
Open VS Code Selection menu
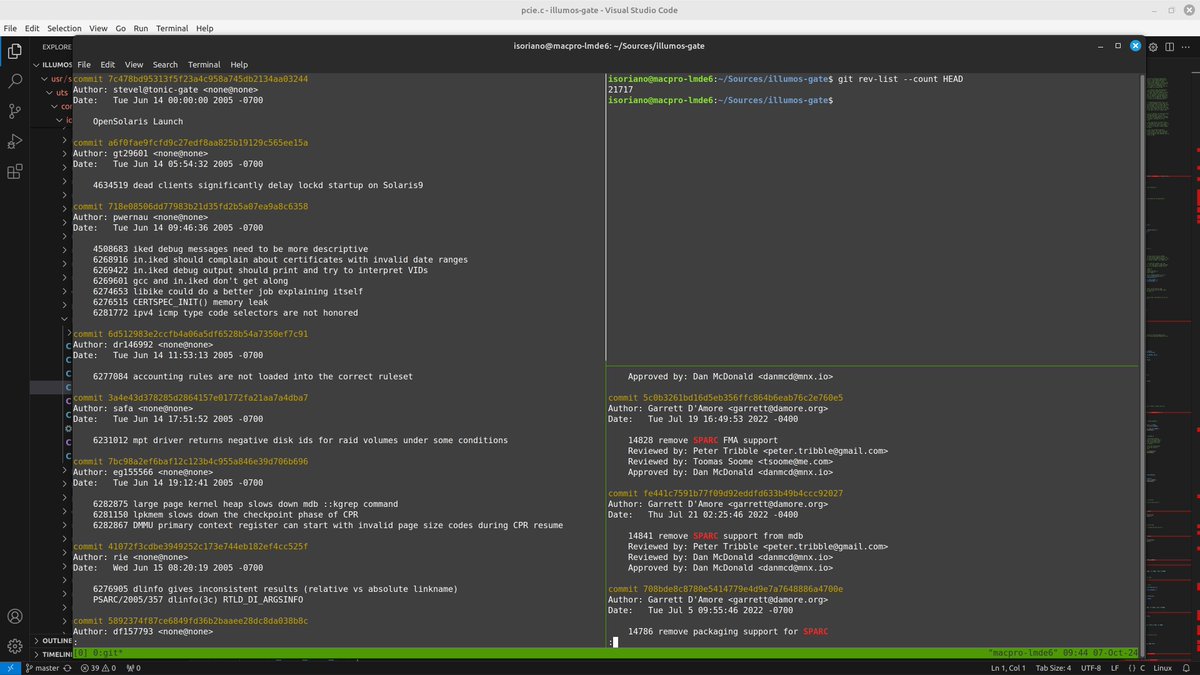coord(64,28)
